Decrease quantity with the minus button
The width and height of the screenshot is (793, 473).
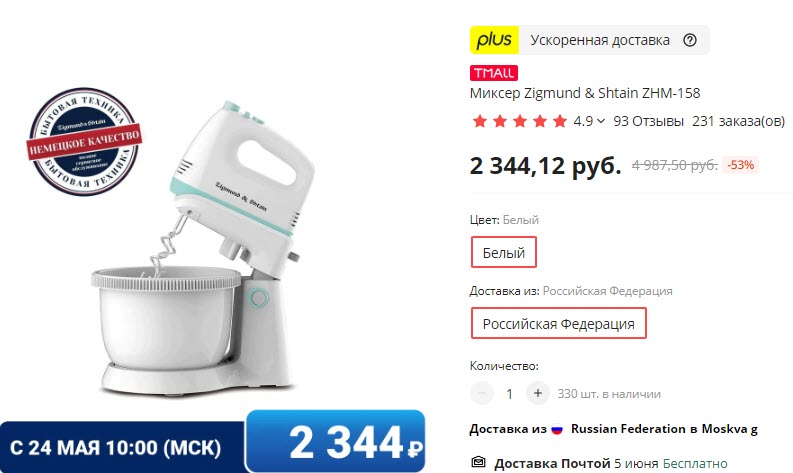(x=481, y=393)
